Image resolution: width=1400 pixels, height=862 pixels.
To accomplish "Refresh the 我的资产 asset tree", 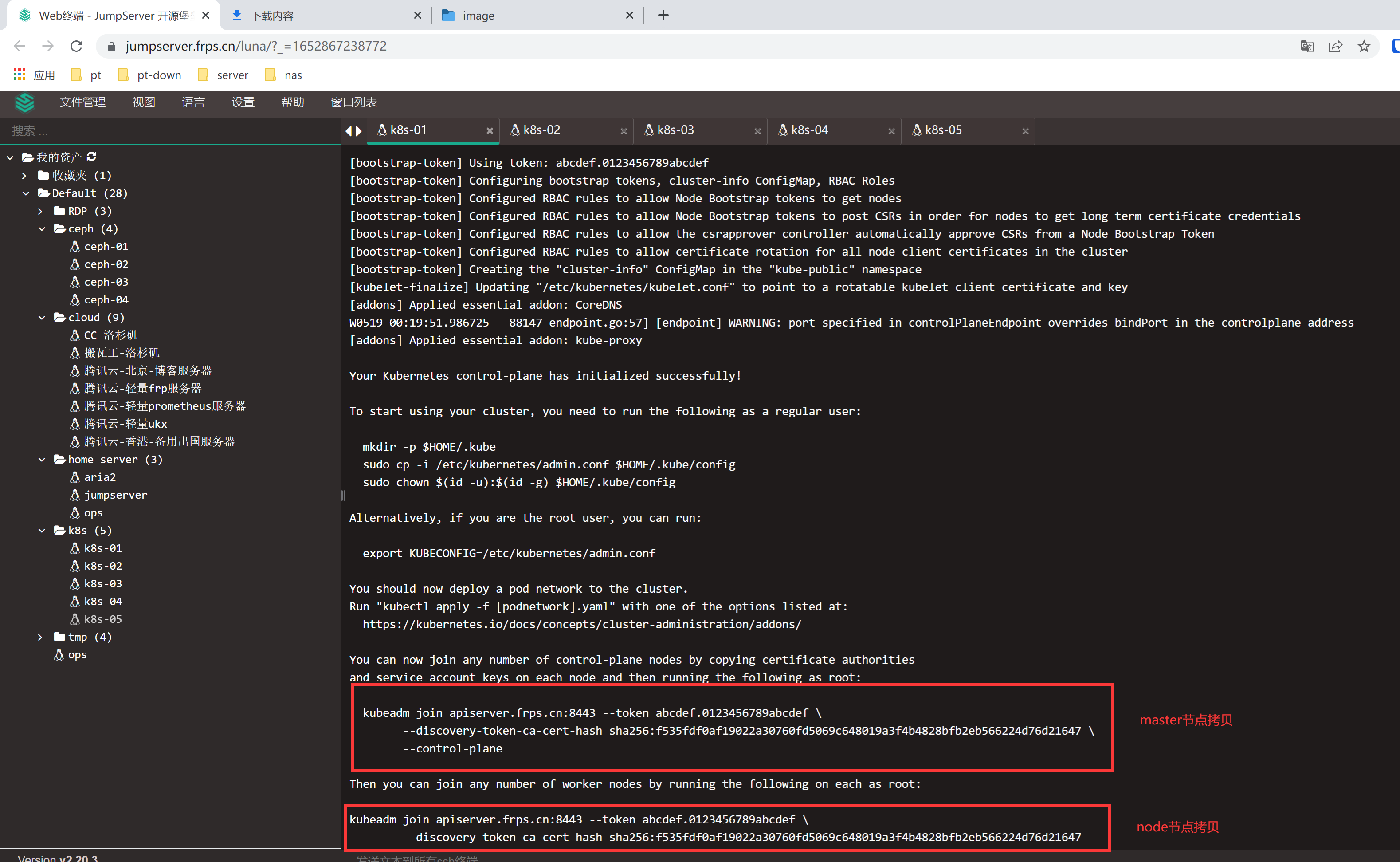I will pos(92,156).
